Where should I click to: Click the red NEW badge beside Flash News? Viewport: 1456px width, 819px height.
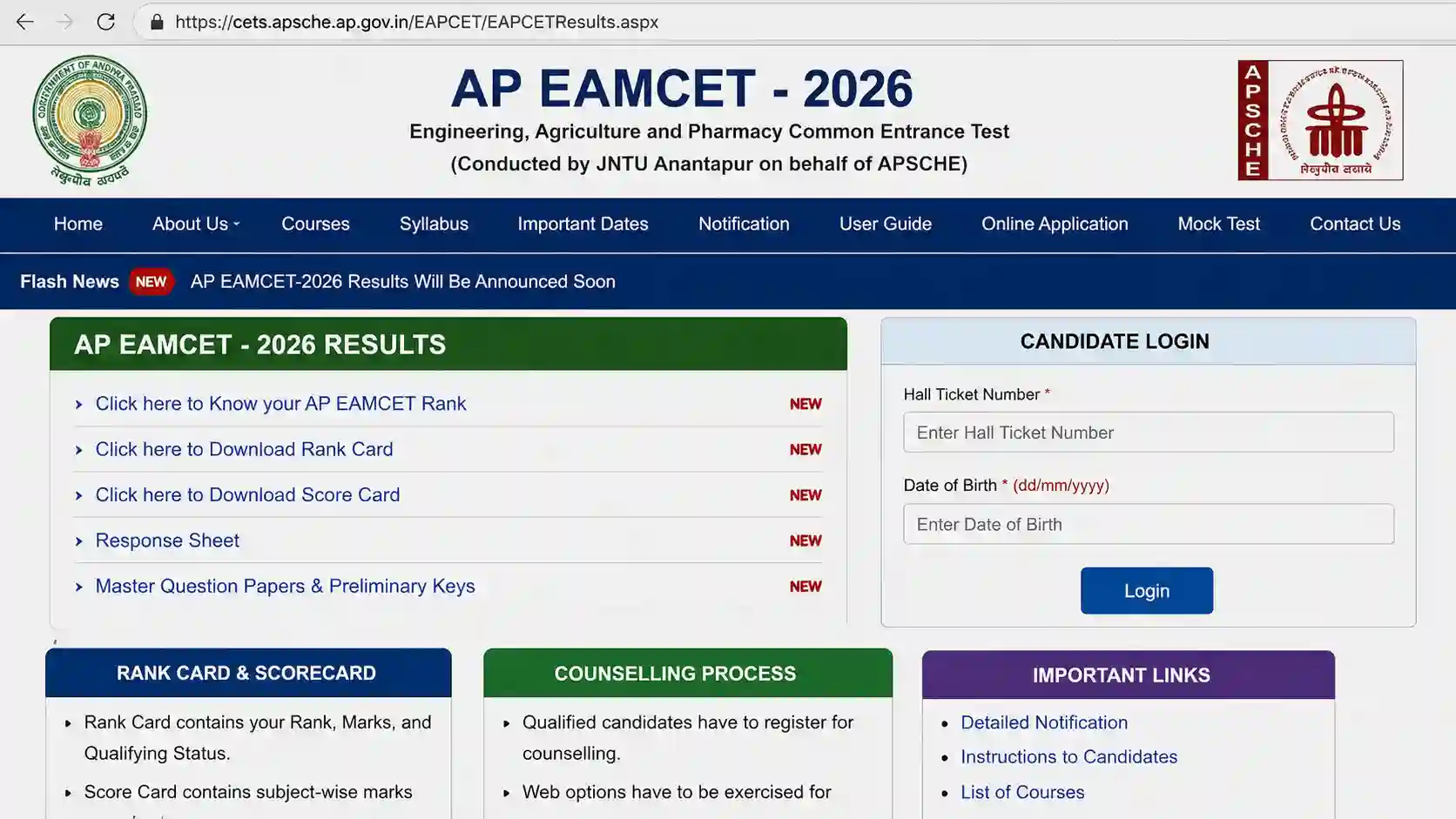[151, 282]
